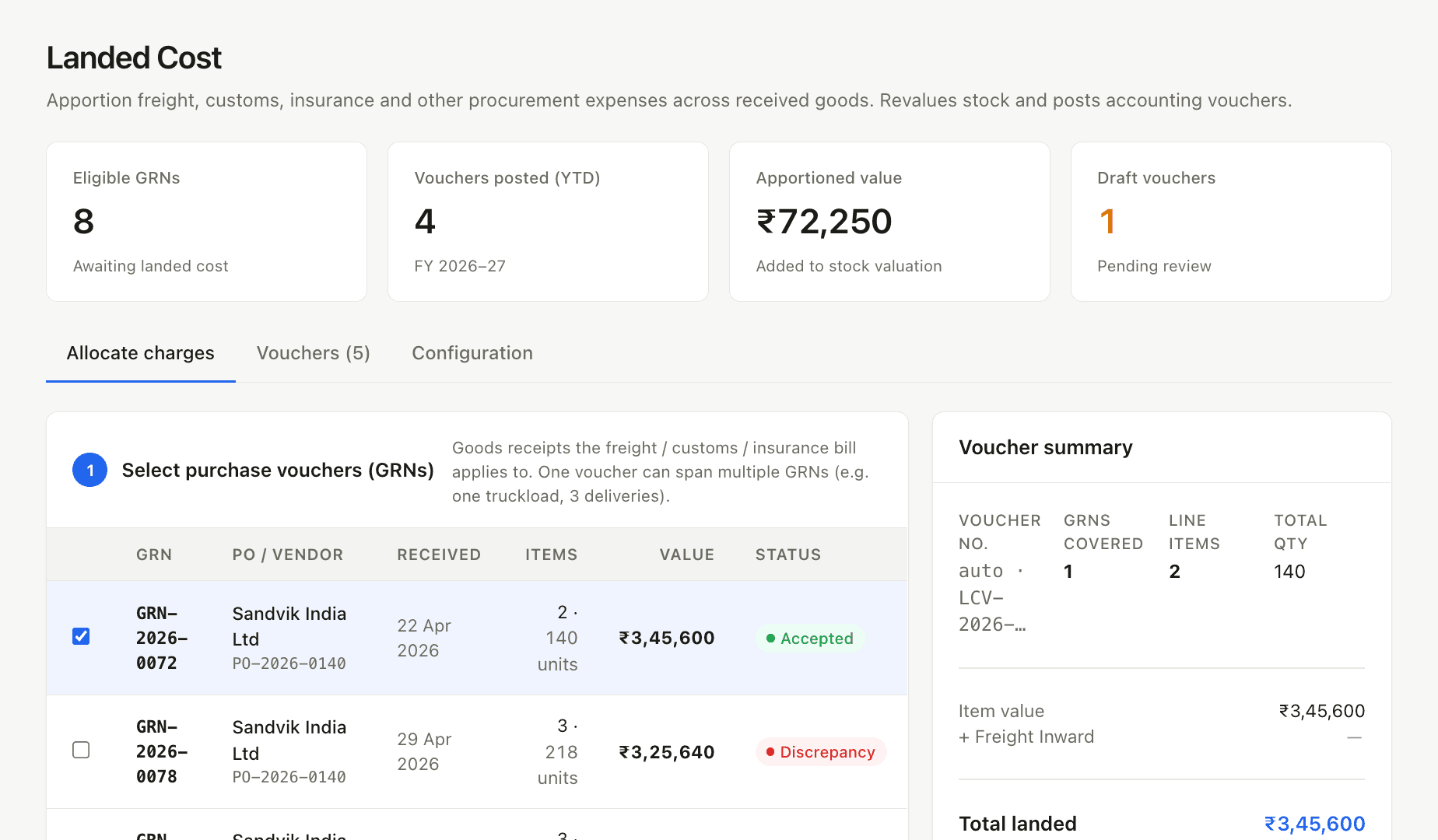Open the Eligible GRNs summary card
The width and height of the screenshot is (1438, 840).
pos(206,222)
